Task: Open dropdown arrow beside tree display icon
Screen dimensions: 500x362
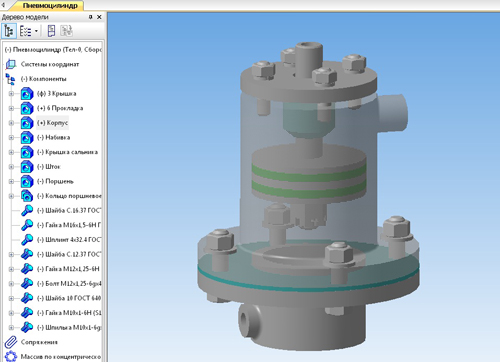Action: pyautogui.click(x=36, y=31)
